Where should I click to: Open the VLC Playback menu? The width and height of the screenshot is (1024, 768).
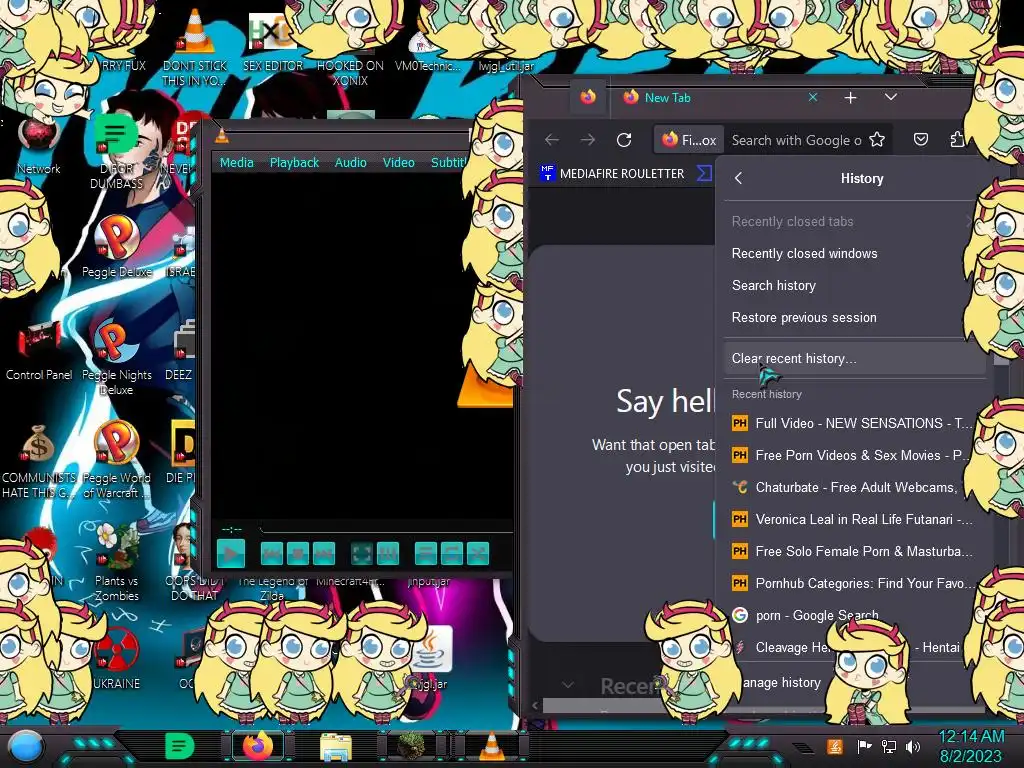295,163
